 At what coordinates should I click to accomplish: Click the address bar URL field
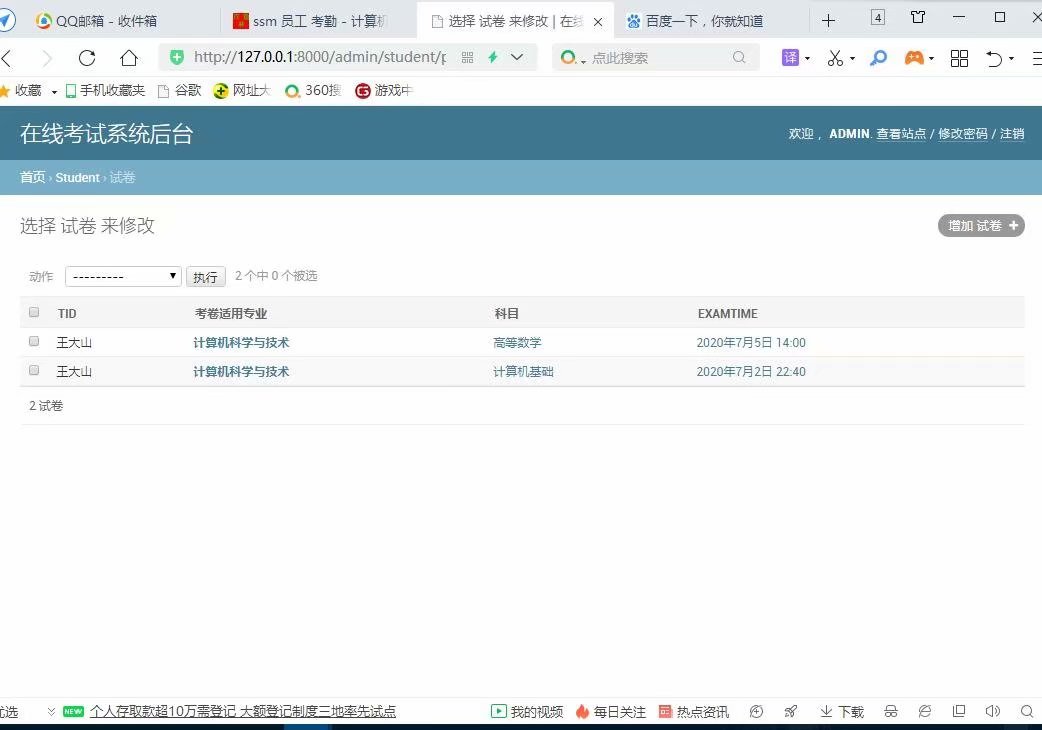320,57
